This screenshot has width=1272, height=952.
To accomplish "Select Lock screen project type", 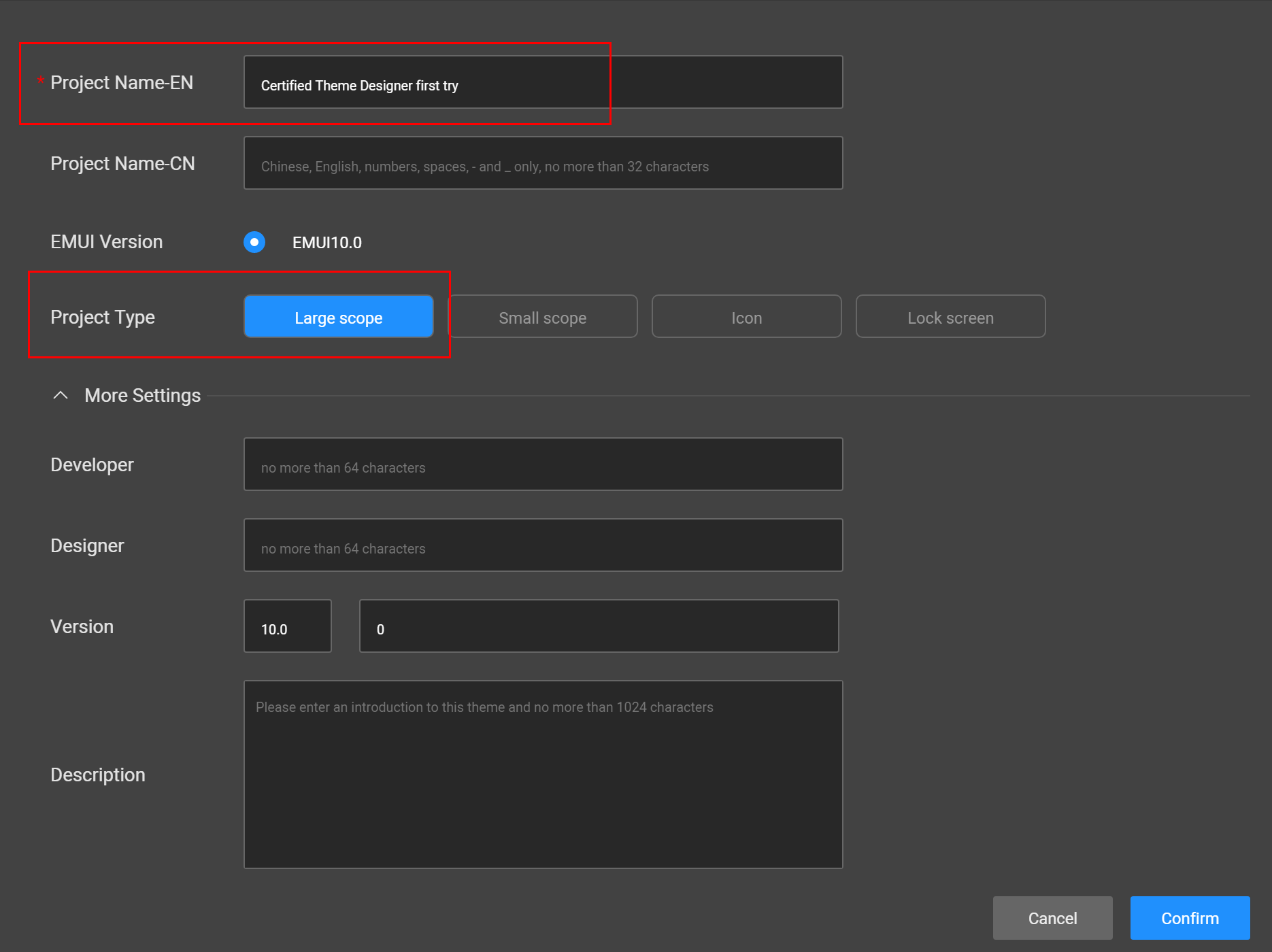I will click(x=950, y=317).
